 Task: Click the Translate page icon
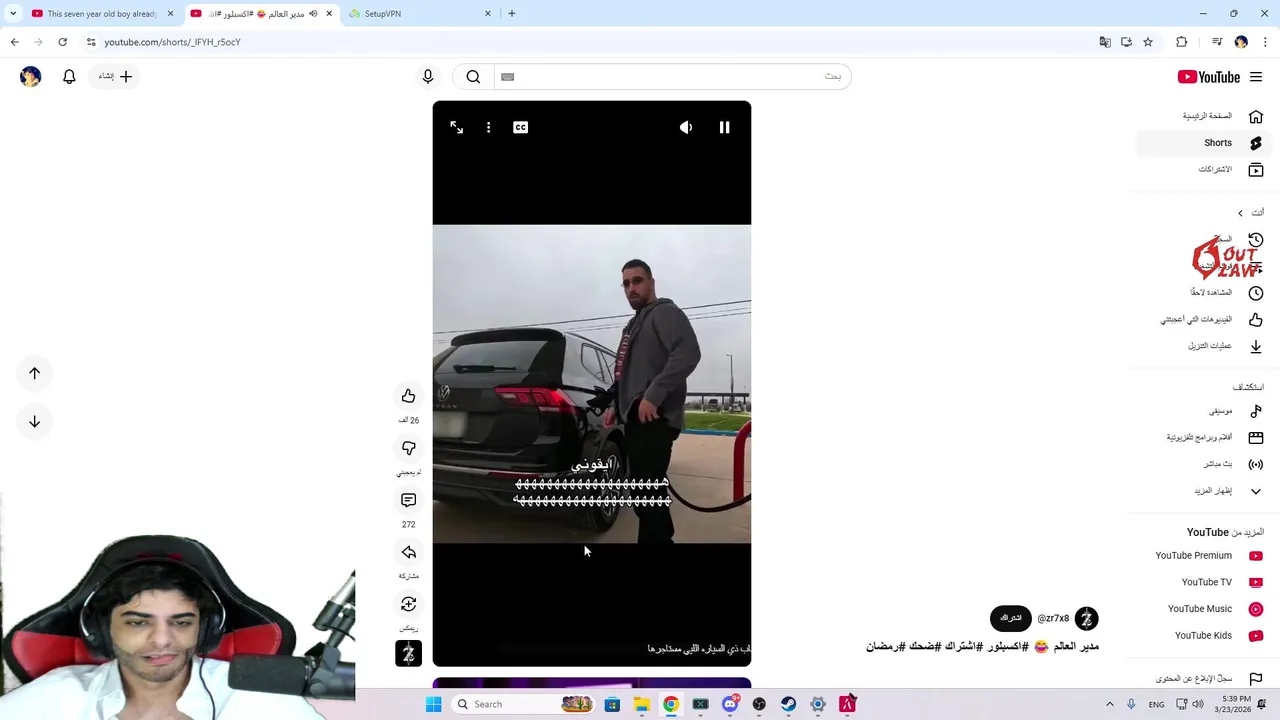[1104, 42]
